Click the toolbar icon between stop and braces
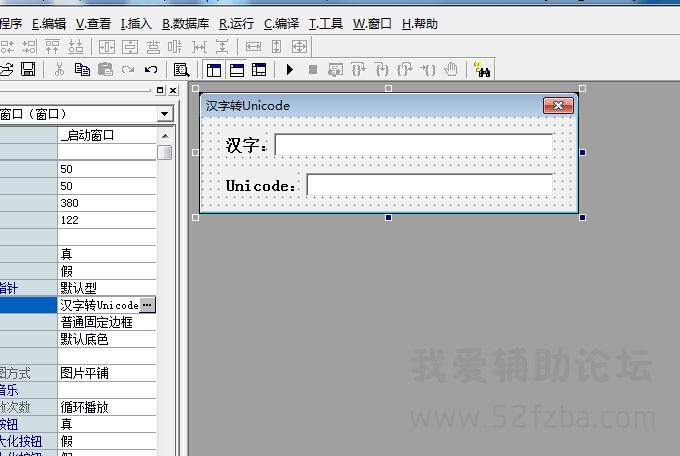Image resolution: width=680 pixels, height=456 pixels. pyautogui.click(x=335, y=69)
